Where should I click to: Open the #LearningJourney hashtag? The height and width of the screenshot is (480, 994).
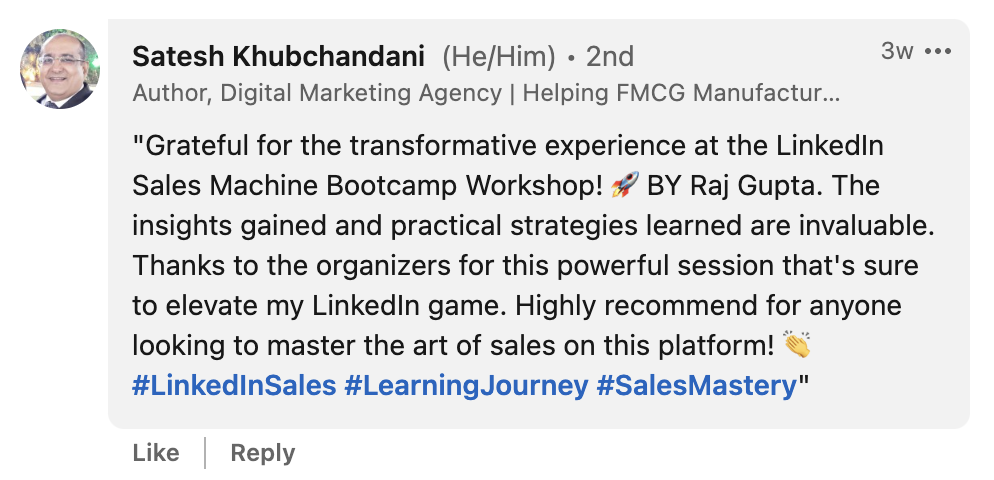click(x=466, y=385)
